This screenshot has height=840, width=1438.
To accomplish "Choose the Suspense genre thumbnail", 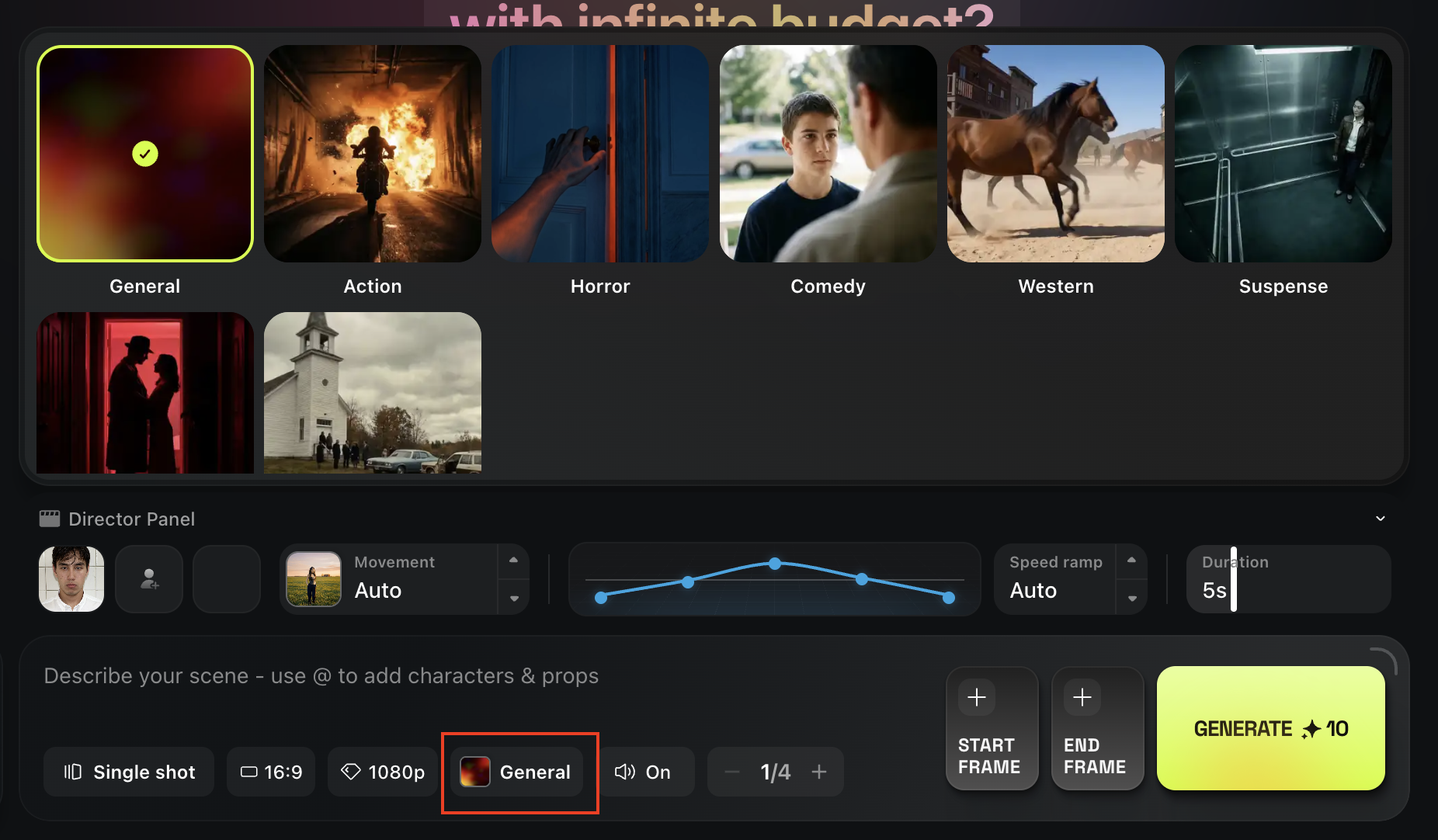I will [1283, 154].
